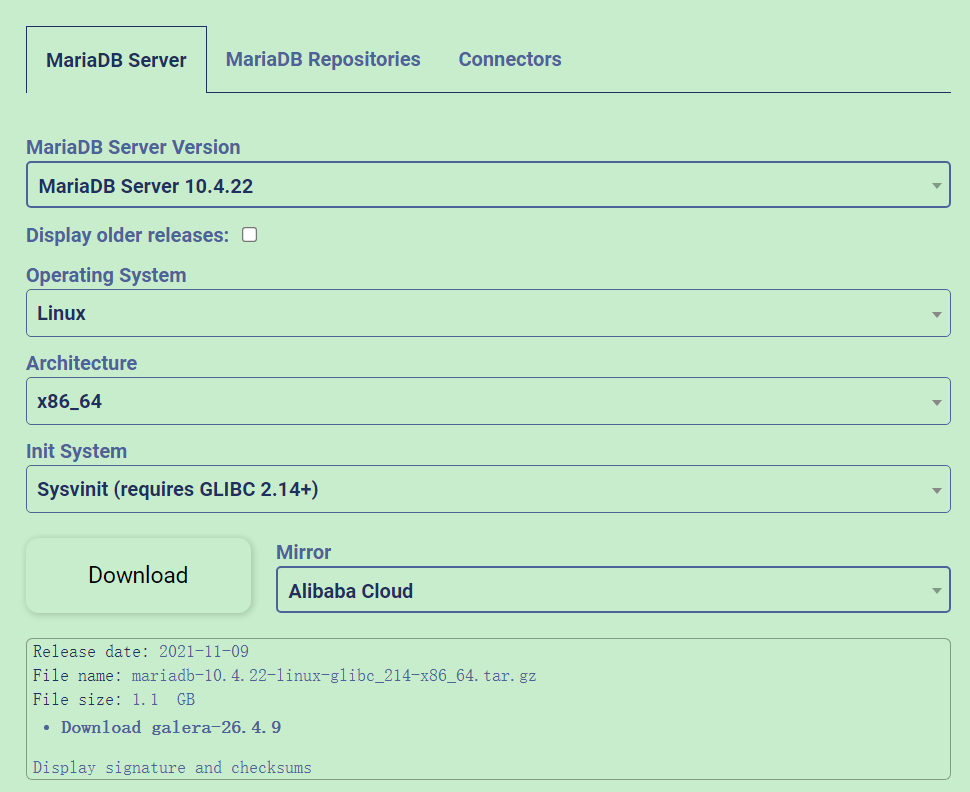Expand the Mirror dropdown
The image size is (970, 792).
613,590
